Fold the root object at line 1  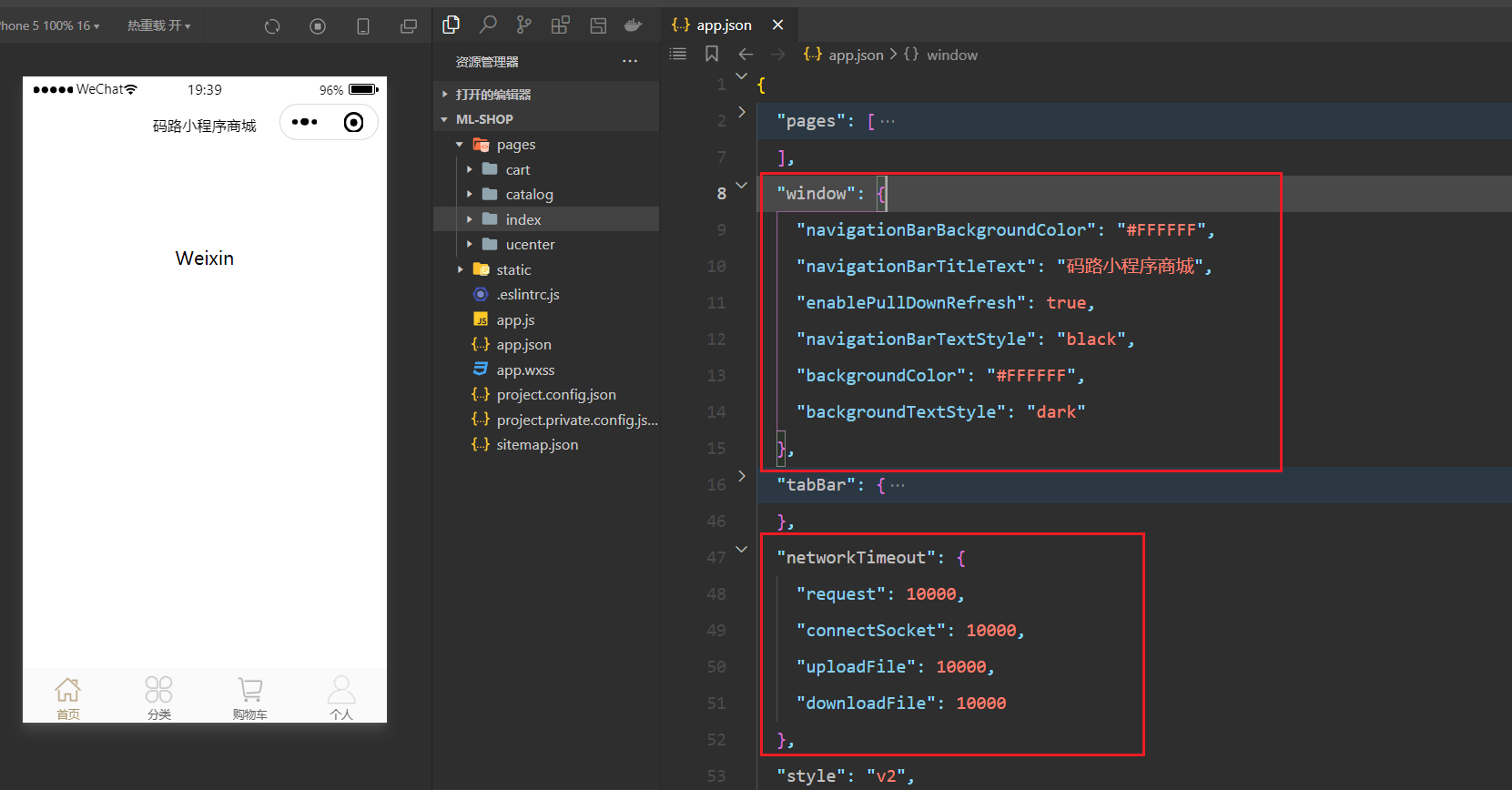coord(742,76)
